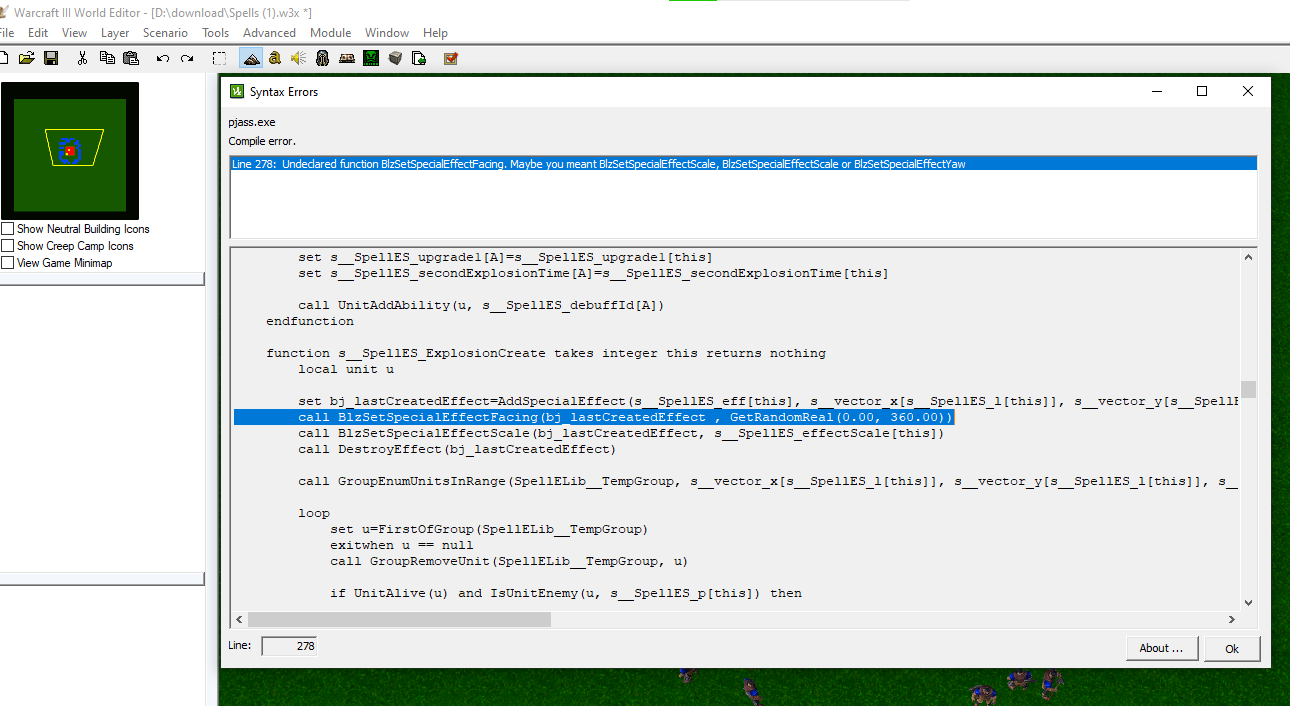Click the Syntax Errors window title icon
Viewport: 1290px width, 706px height.
pyautogui.click(x=237, y=91)
